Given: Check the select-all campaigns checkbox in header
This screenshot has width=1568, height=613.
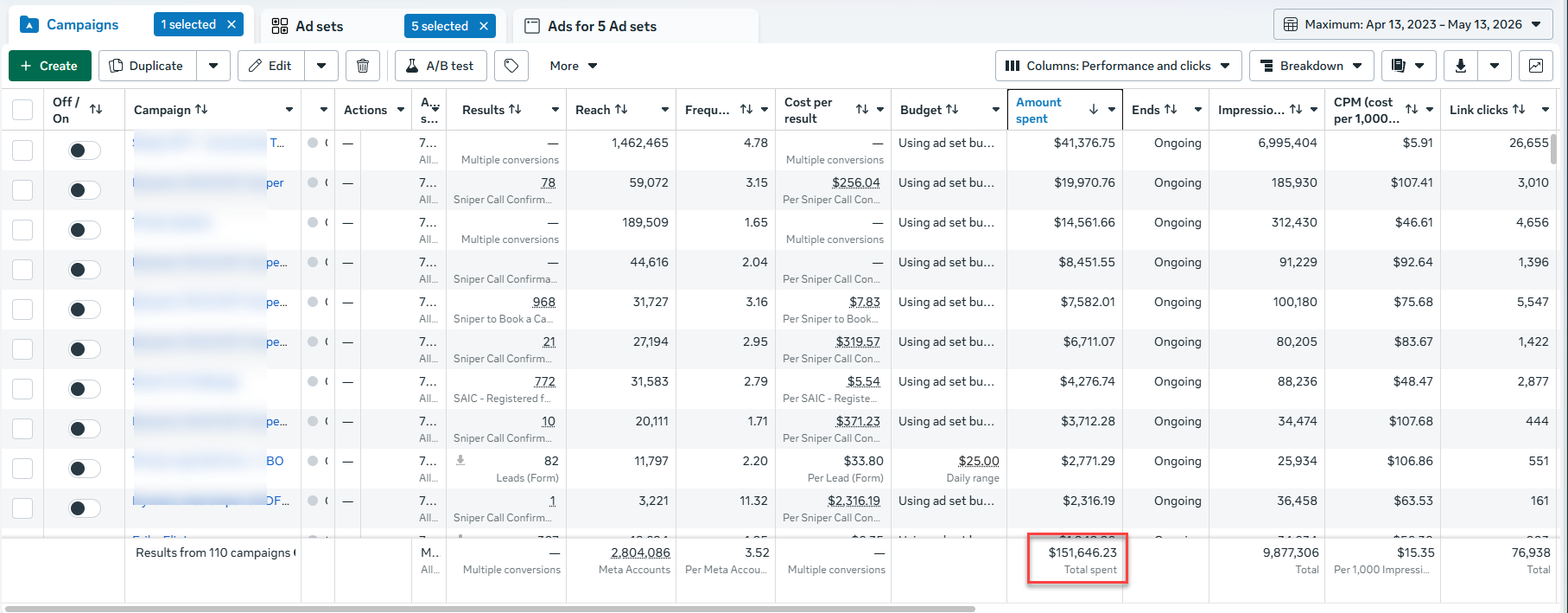Looking at the screenshot, I should (x=22, y=110).
